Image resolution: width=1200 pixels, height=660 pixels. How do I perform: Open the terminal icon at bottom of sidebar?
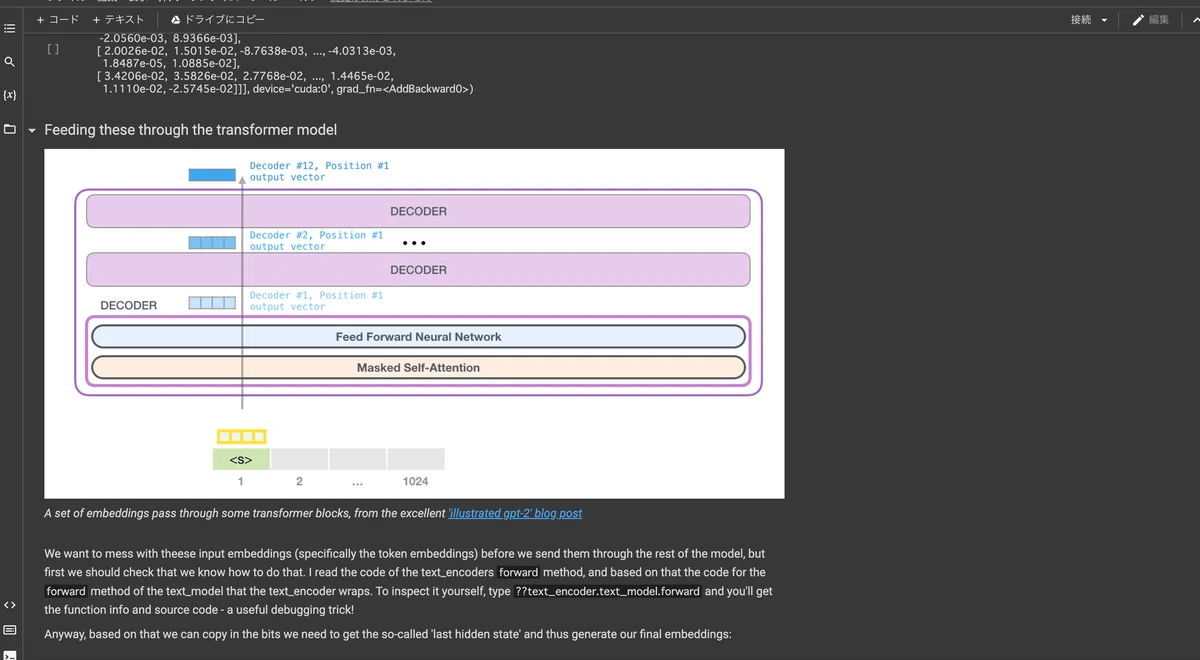(x=10, y=654)
